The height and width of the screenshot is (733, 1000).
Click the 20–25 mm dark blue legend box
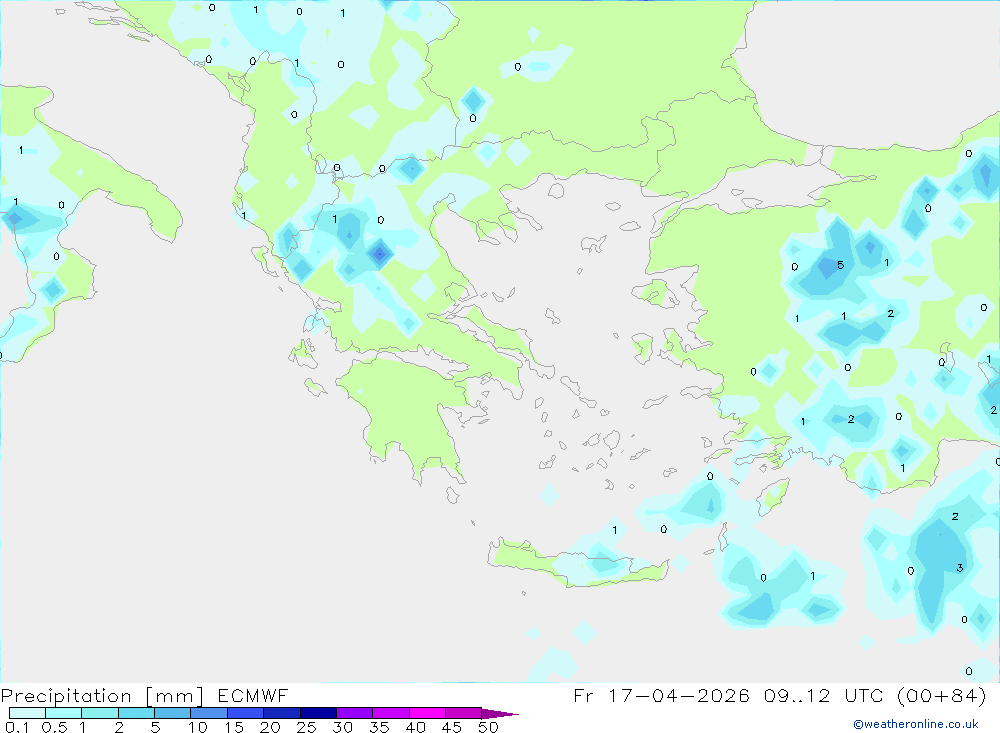coord(281,713)
